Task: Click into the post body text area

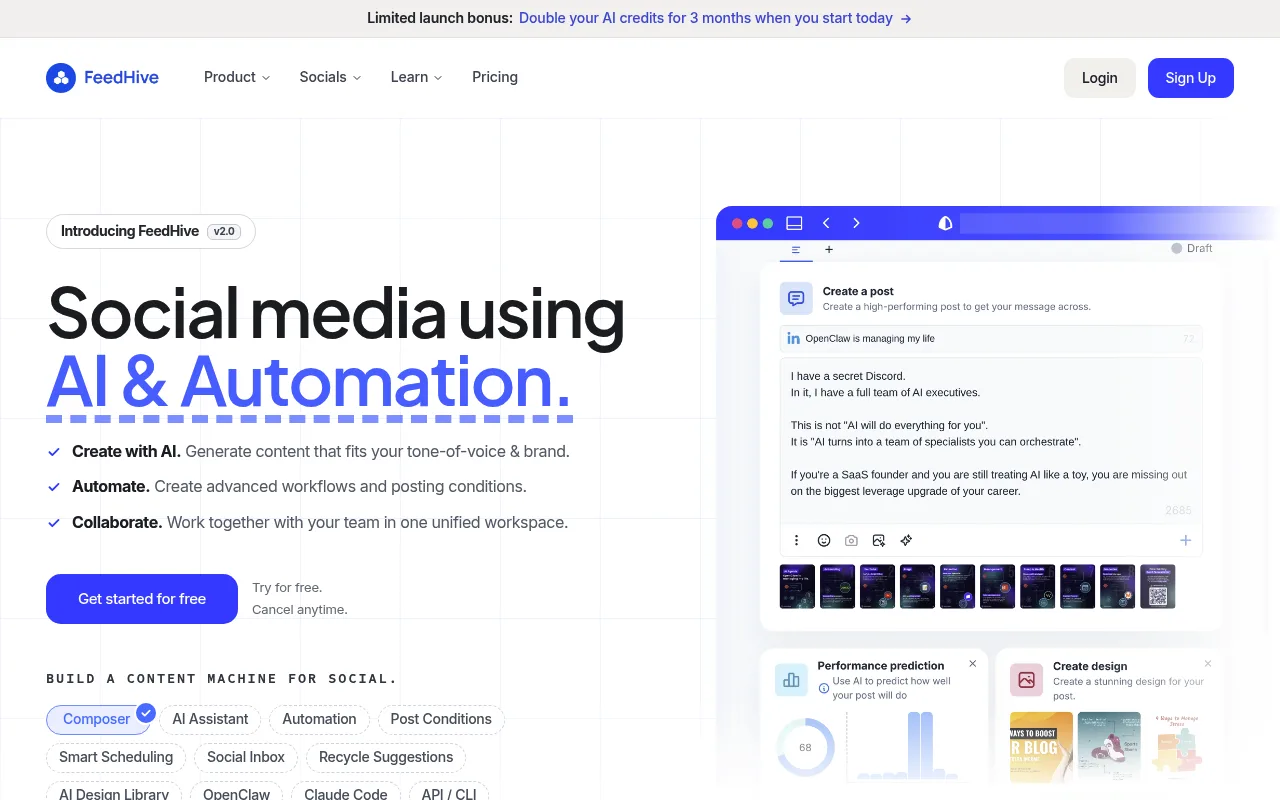Action: coord(991,441)
